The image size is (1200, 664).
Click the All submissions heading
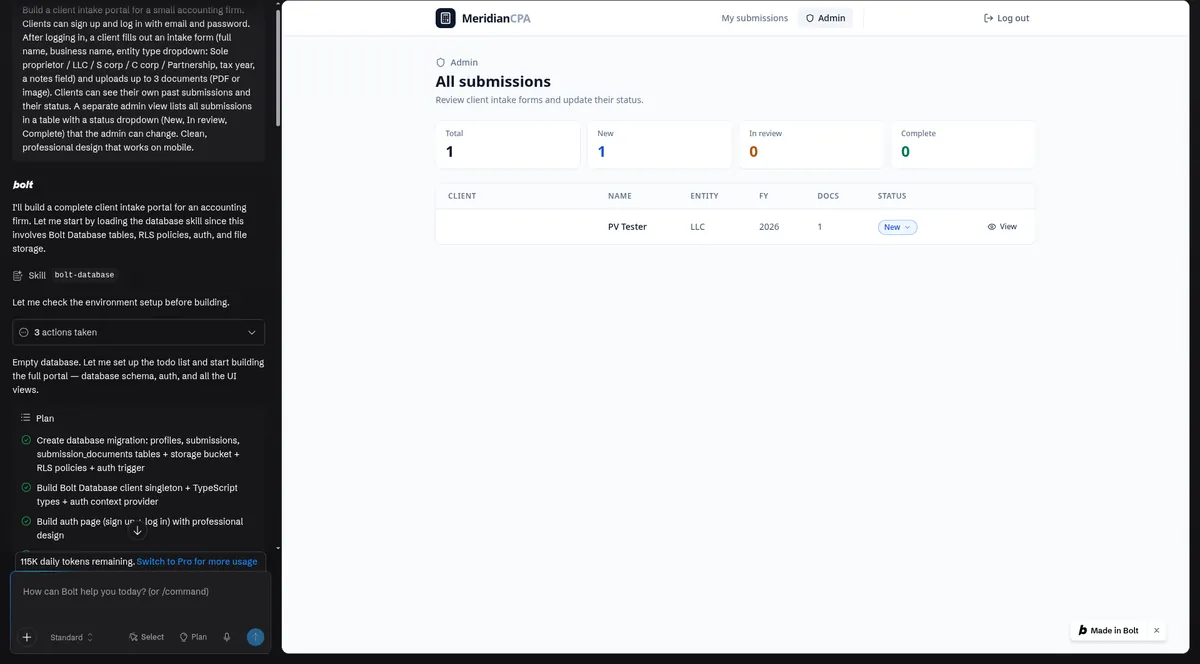(x=493, y=82)
